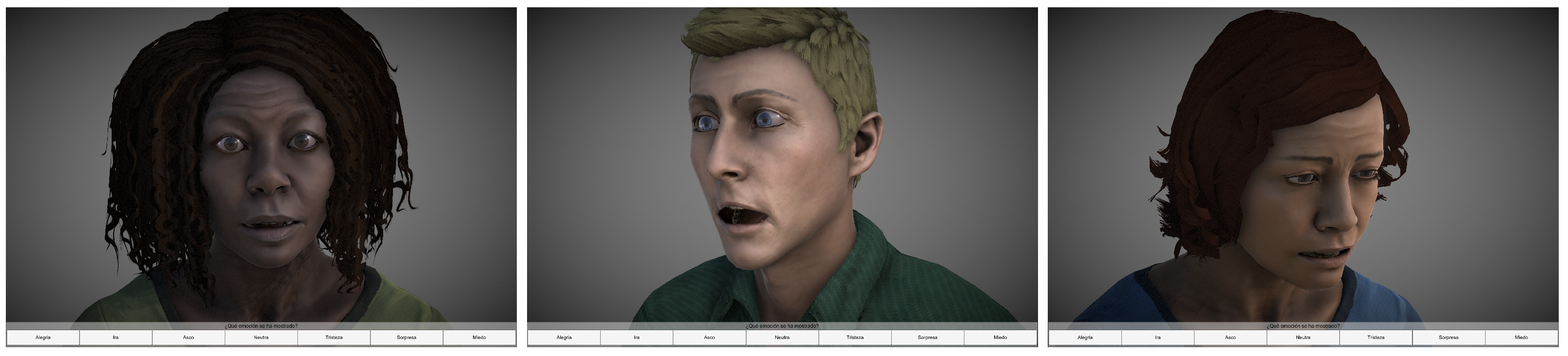
Task: Select Tristeza under the red-haired woman
Action: (x=1376, y=337)
